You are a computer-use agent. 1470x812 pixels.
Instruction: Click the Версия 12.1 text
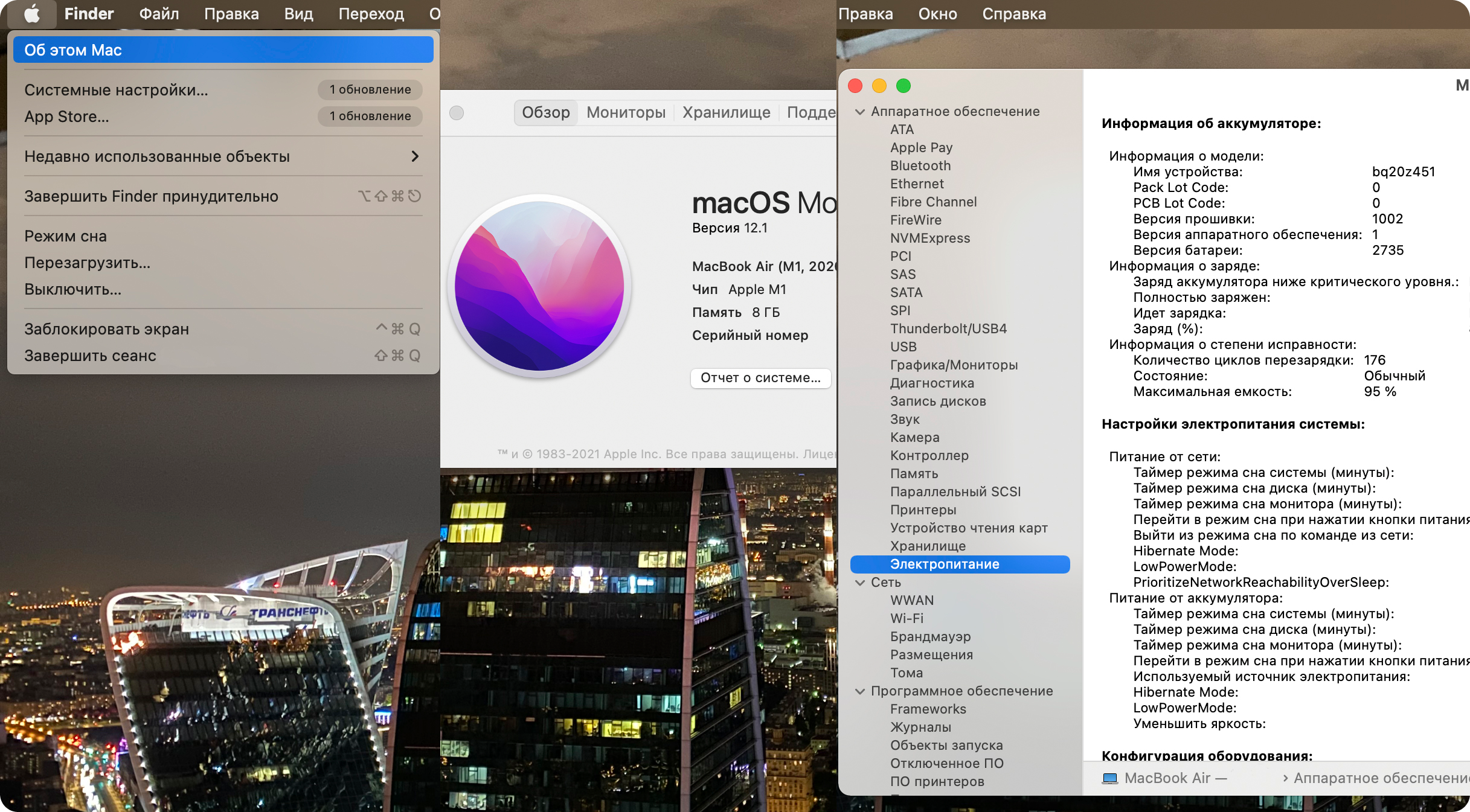pyautogui.click(x=730, y=228)
